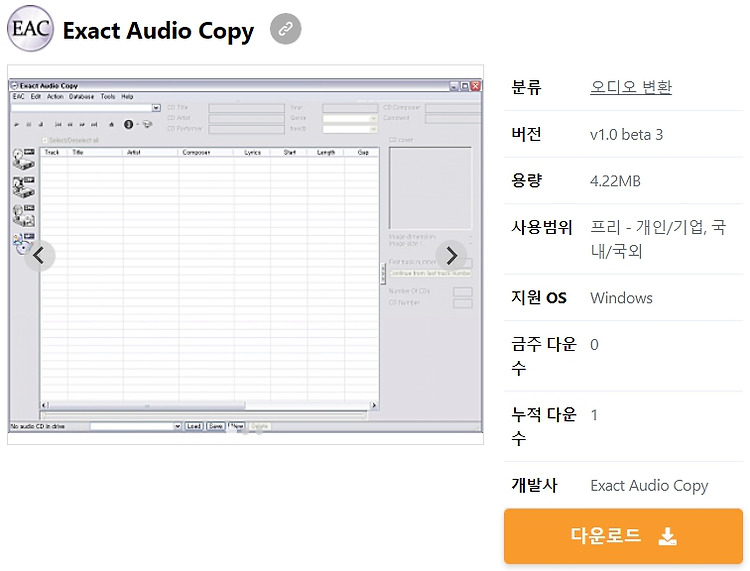
Task: Click the Number Of CDs input box
Action: tap(463, 292)
